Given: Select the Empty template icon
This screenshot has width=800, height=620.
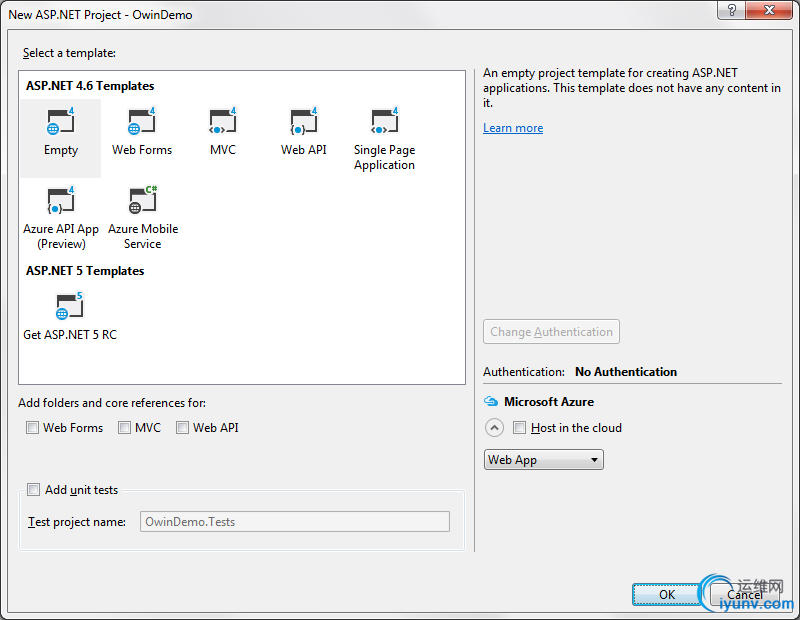Looking at the screenshot, I should [x=61, y=122].
